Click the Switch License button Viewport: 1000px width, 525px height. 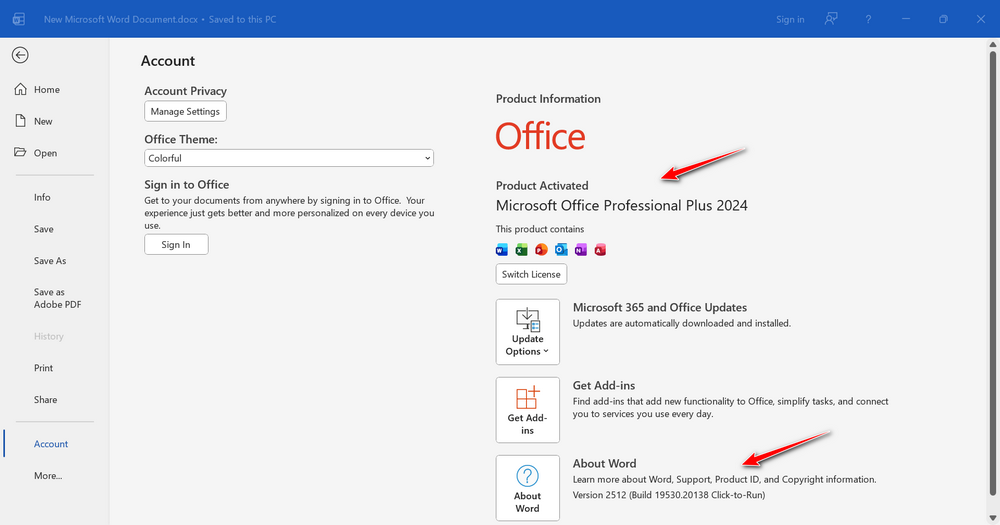click(x=531, y=274)
